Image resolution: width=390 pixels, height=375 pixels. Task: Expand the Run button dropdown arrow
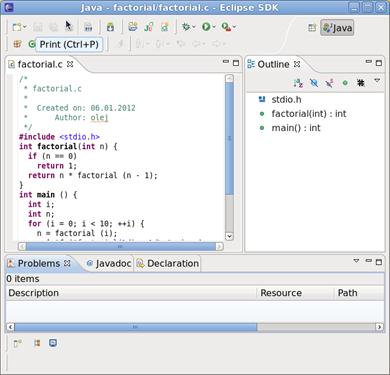[x=214, y=27]
